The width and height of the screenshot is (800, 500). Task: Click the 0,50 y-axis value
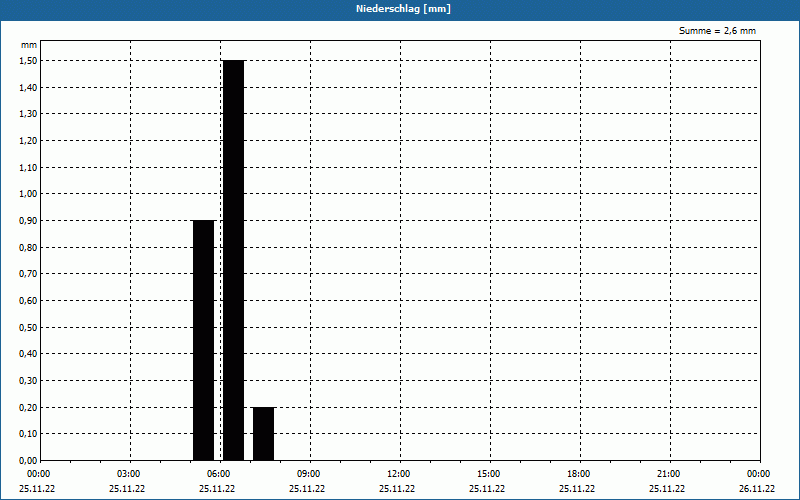pos(28,328)
